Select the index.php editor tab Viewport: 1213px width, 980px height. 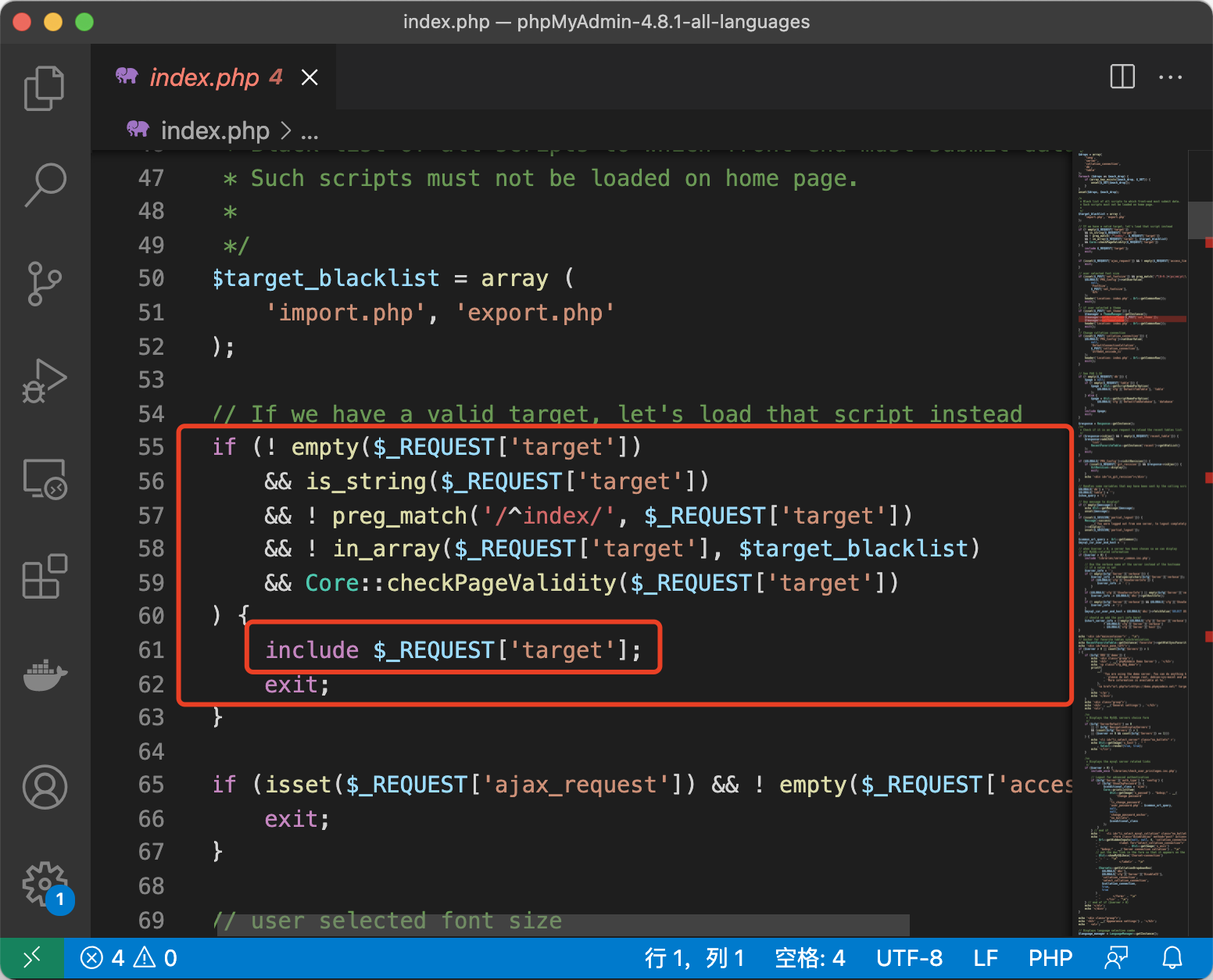point(213,77)
